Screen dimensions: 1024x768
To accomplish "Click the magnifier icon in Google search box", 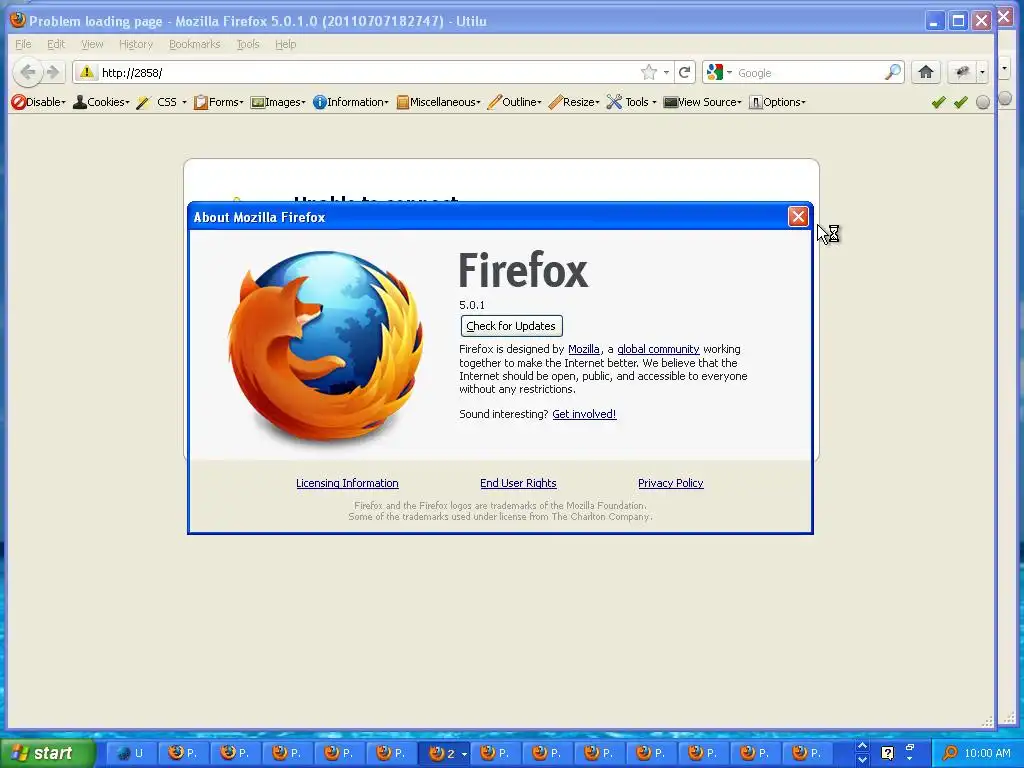I will pos(892,72).
